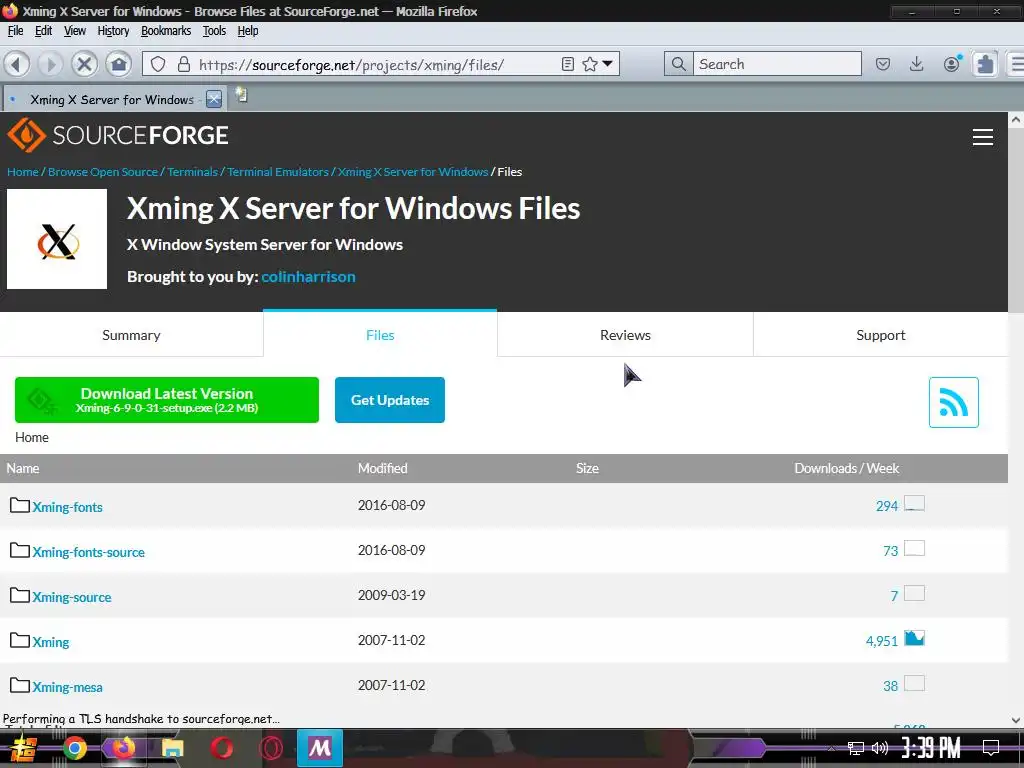The height and width of the screenshot is (768, 1024).
Task: Click the search magnifier icon
Action: pyautogui.click(x=679, y=64)
